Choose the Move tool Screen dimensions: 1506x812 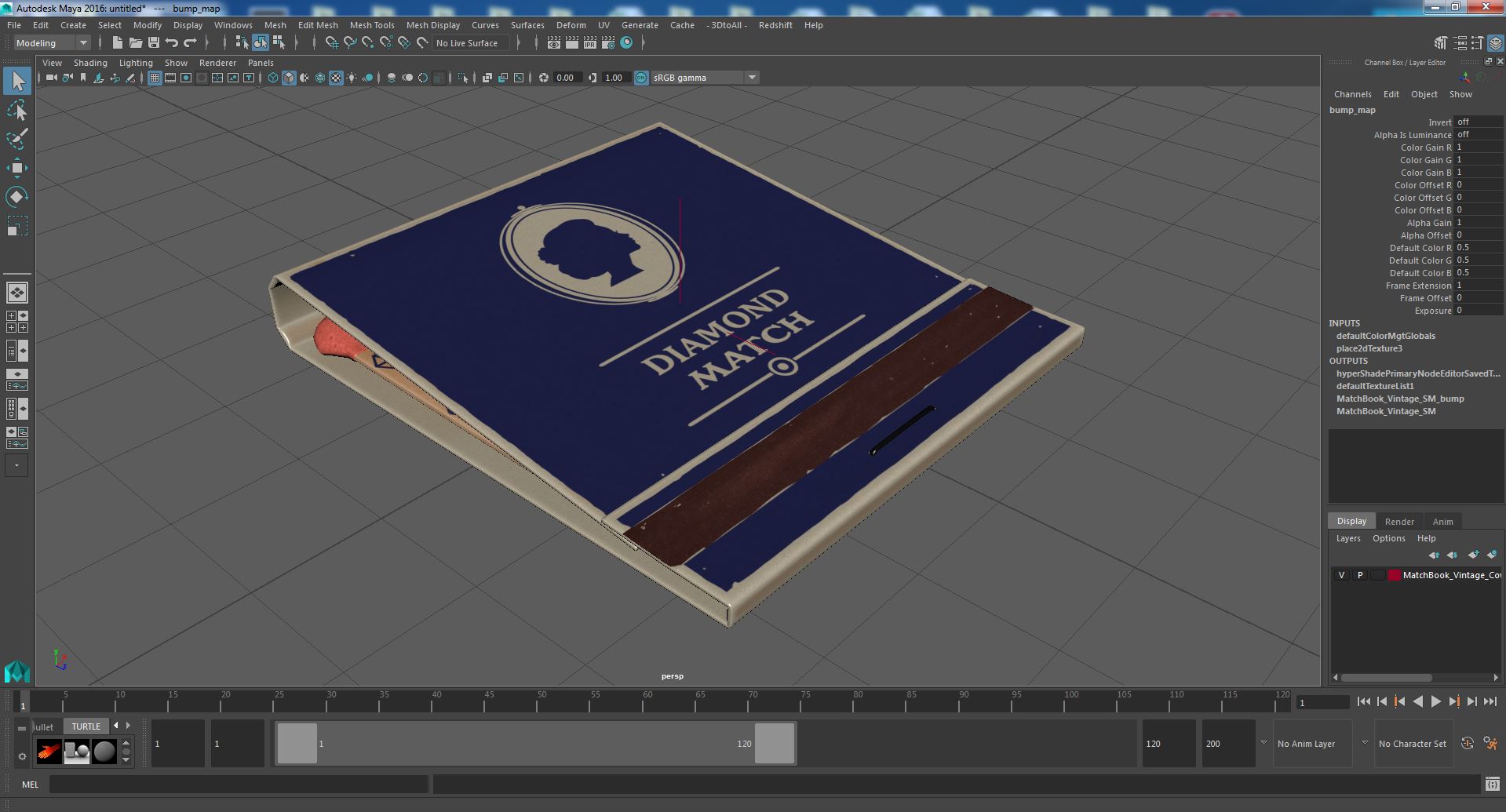[17, 168]
